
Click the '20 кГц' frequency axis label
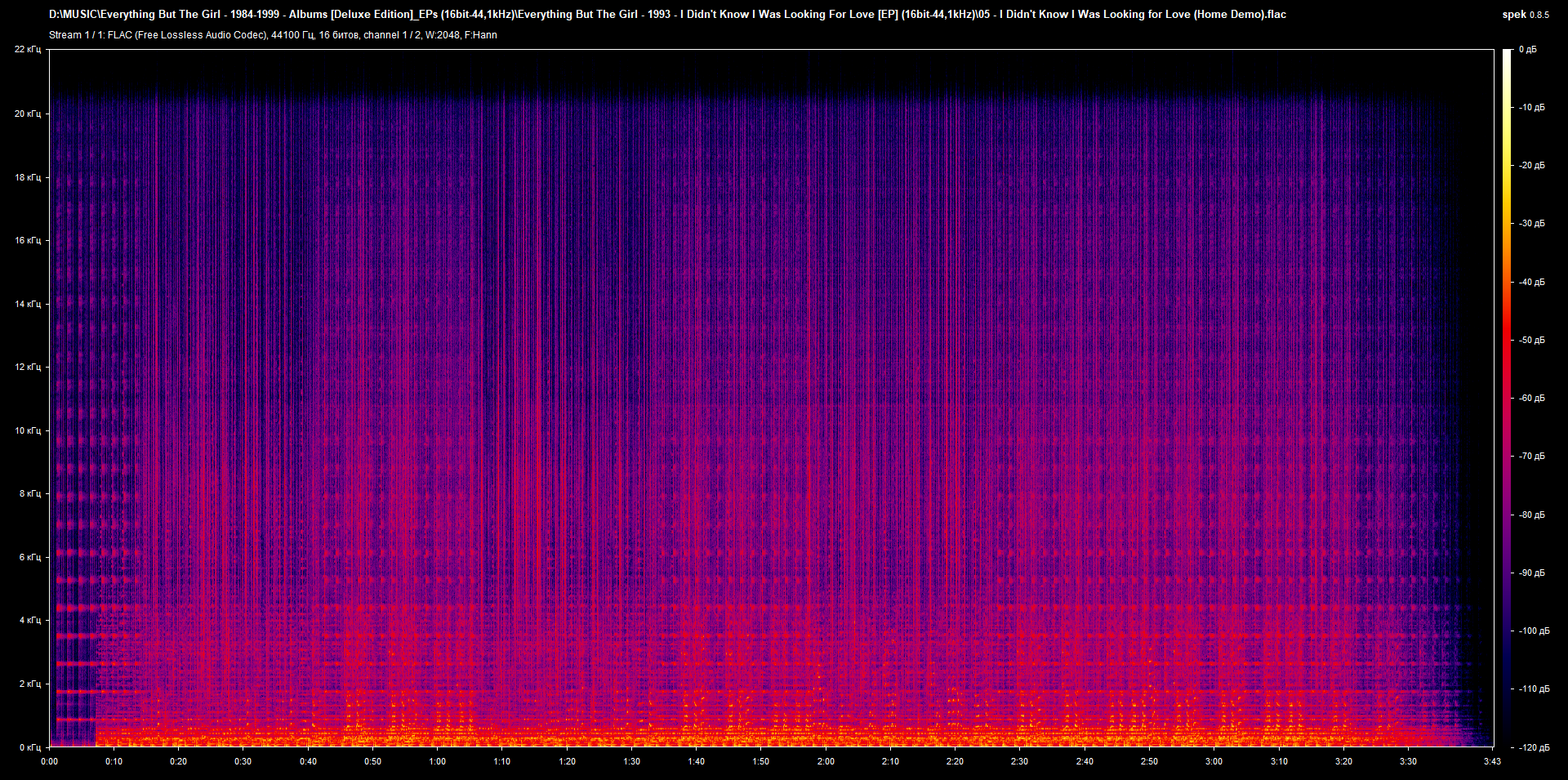[28, 114]
